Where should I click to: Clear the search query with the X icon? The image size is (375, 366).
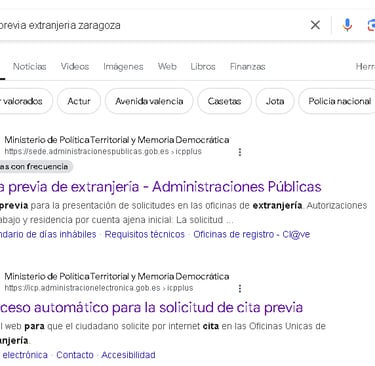(315, 25)
